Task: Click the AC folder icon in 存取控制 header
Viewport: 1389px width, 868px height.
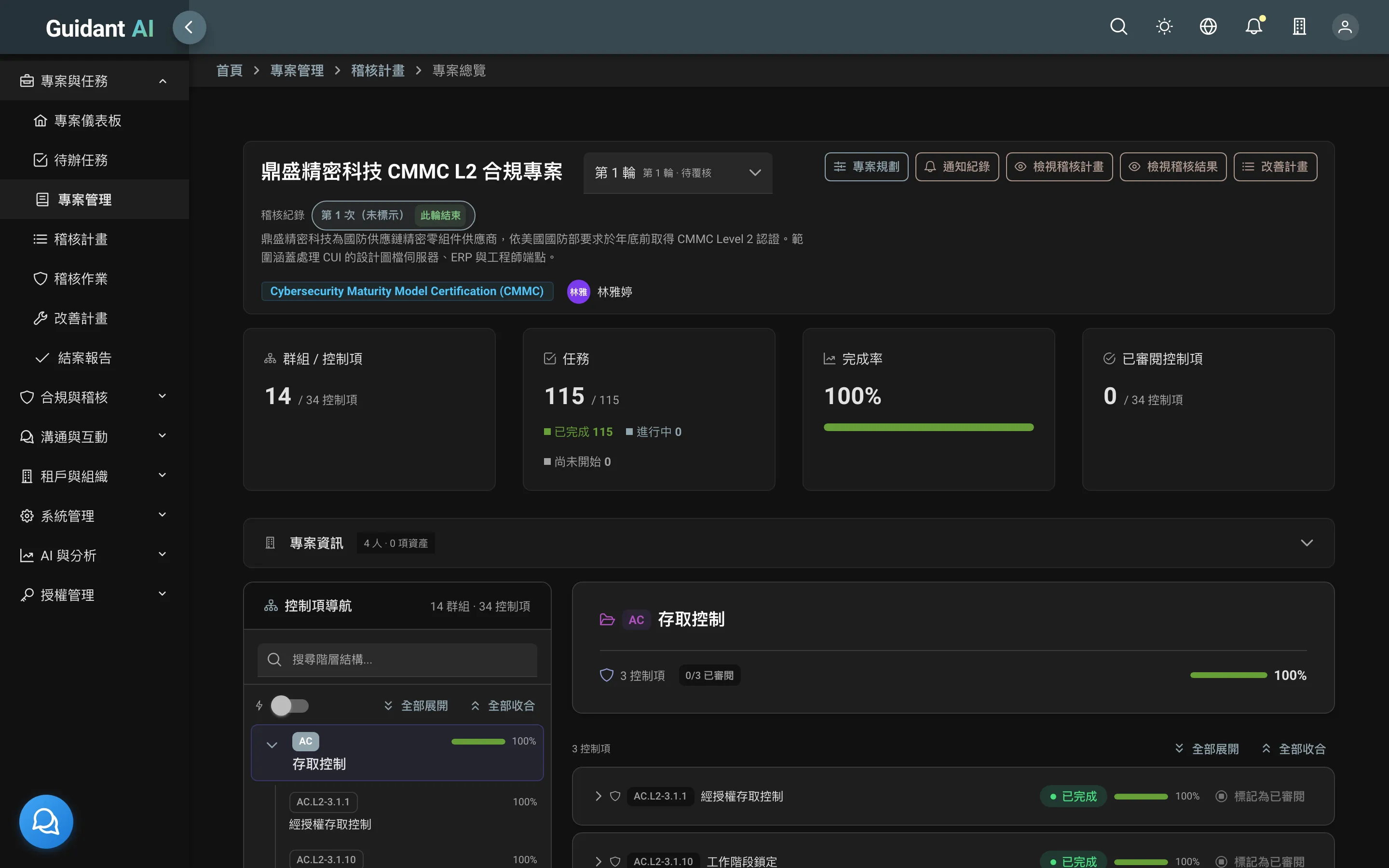Action: pyautogui.click(x=607, y=620)
